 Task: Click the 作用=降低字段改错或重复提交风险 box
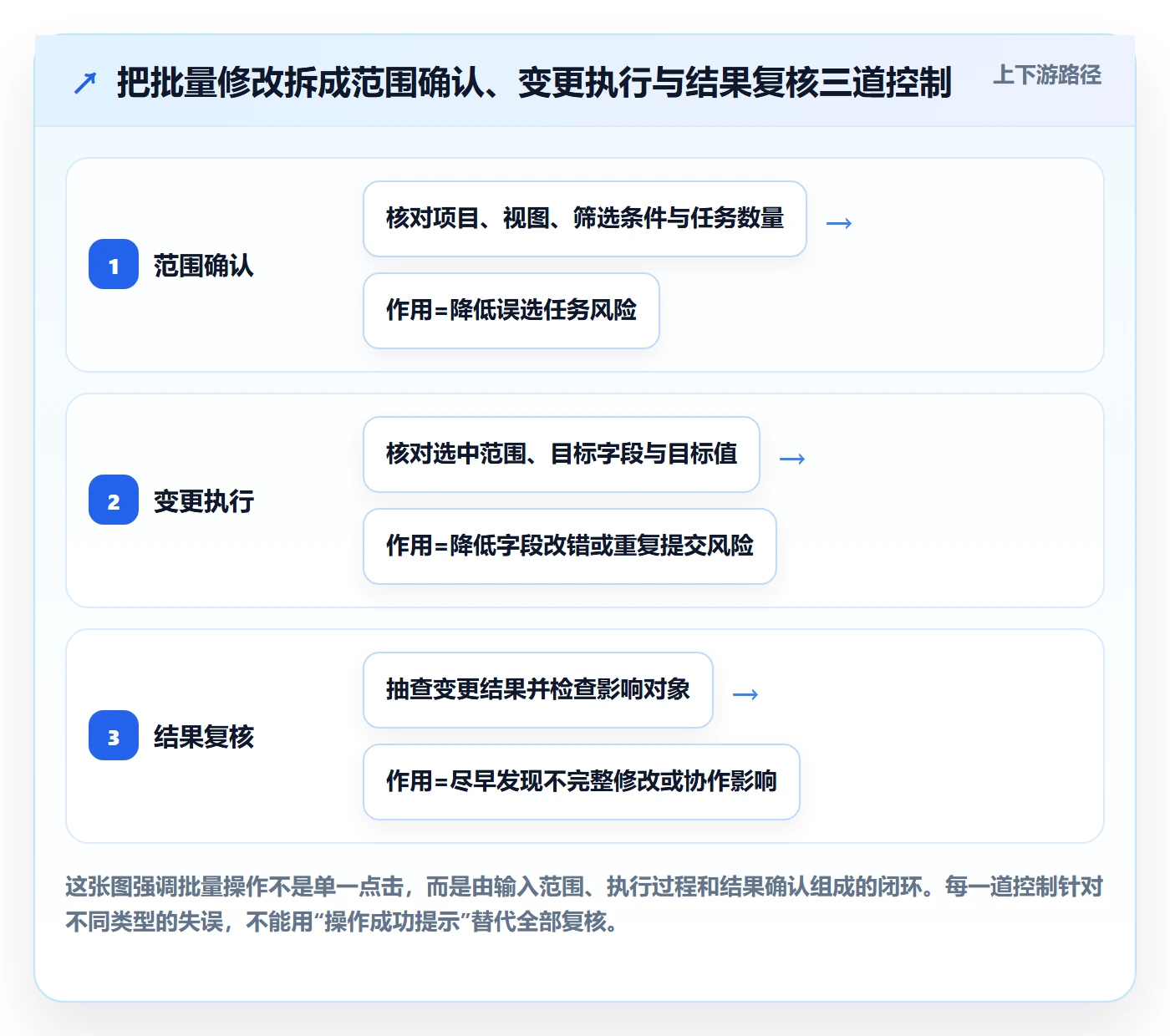[x=570, y=546]
